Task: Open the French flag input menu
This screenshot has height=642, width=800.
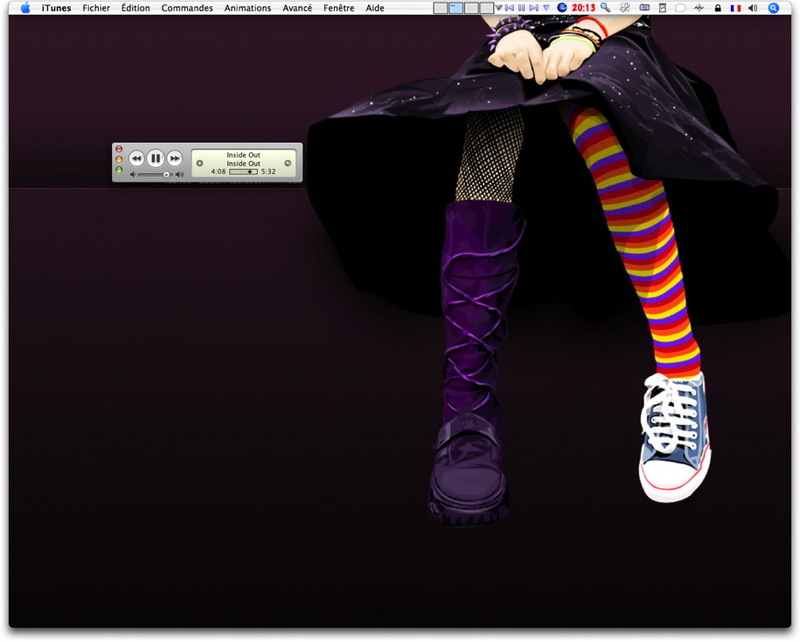Action: (735, 8)
